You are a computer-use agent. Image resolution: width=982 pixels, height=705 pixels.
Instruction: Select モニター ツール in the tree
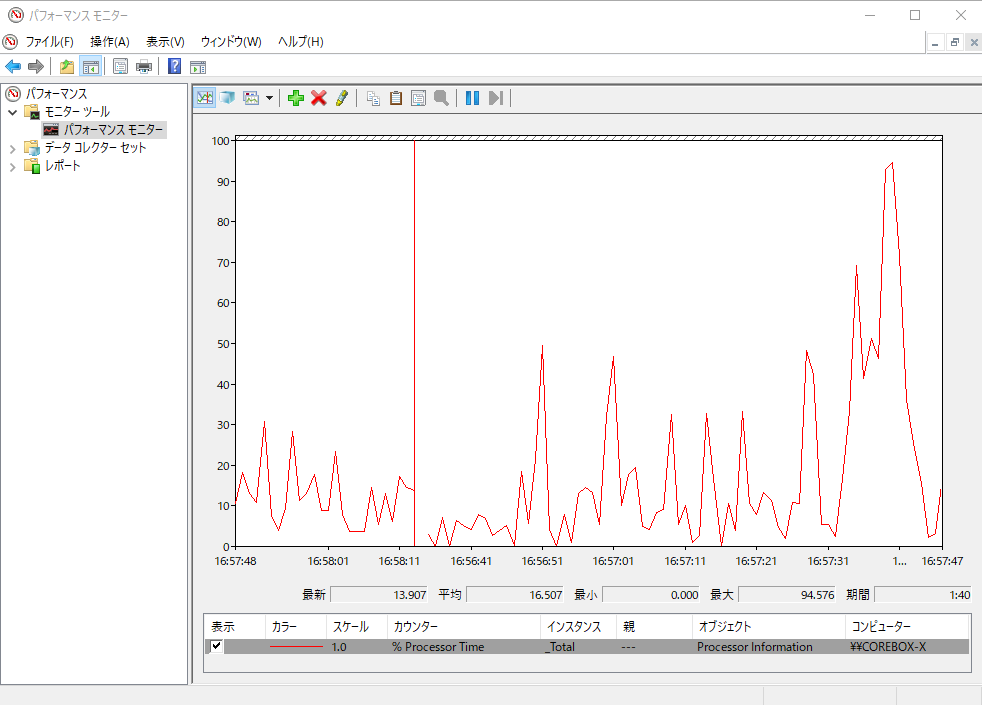click(77, 111)
